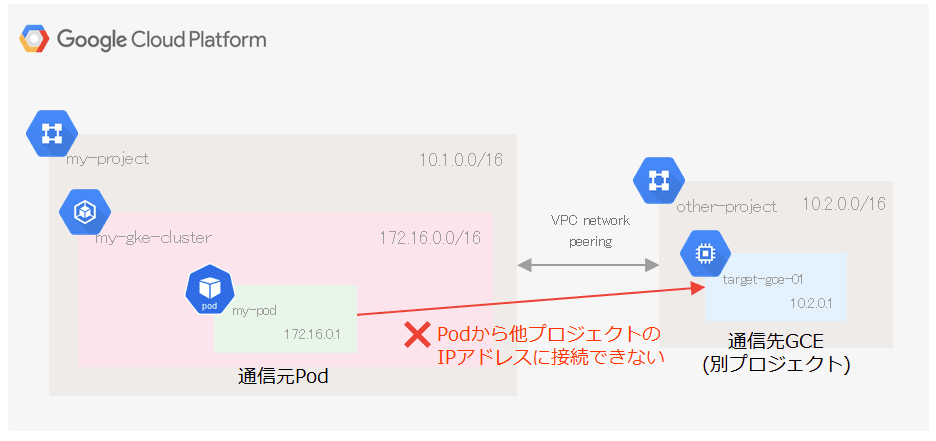
Task: Click the Google Cloud Platform hexagon logo
Action: coord(33,39)
